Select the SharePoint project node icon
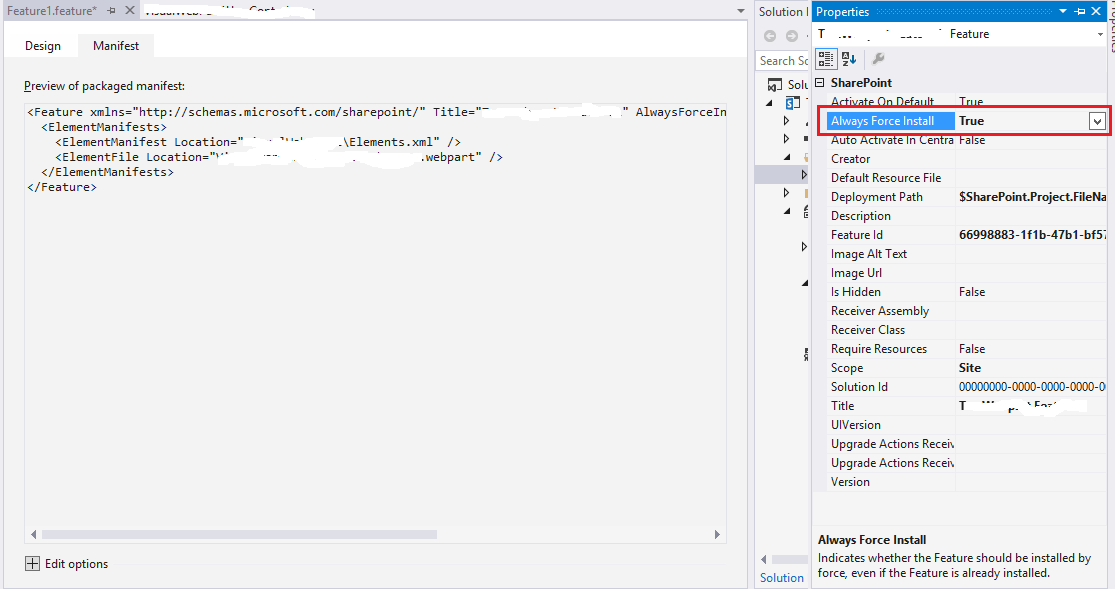The width and height of the screenshot is (1115, 589). tap(793, 103)
